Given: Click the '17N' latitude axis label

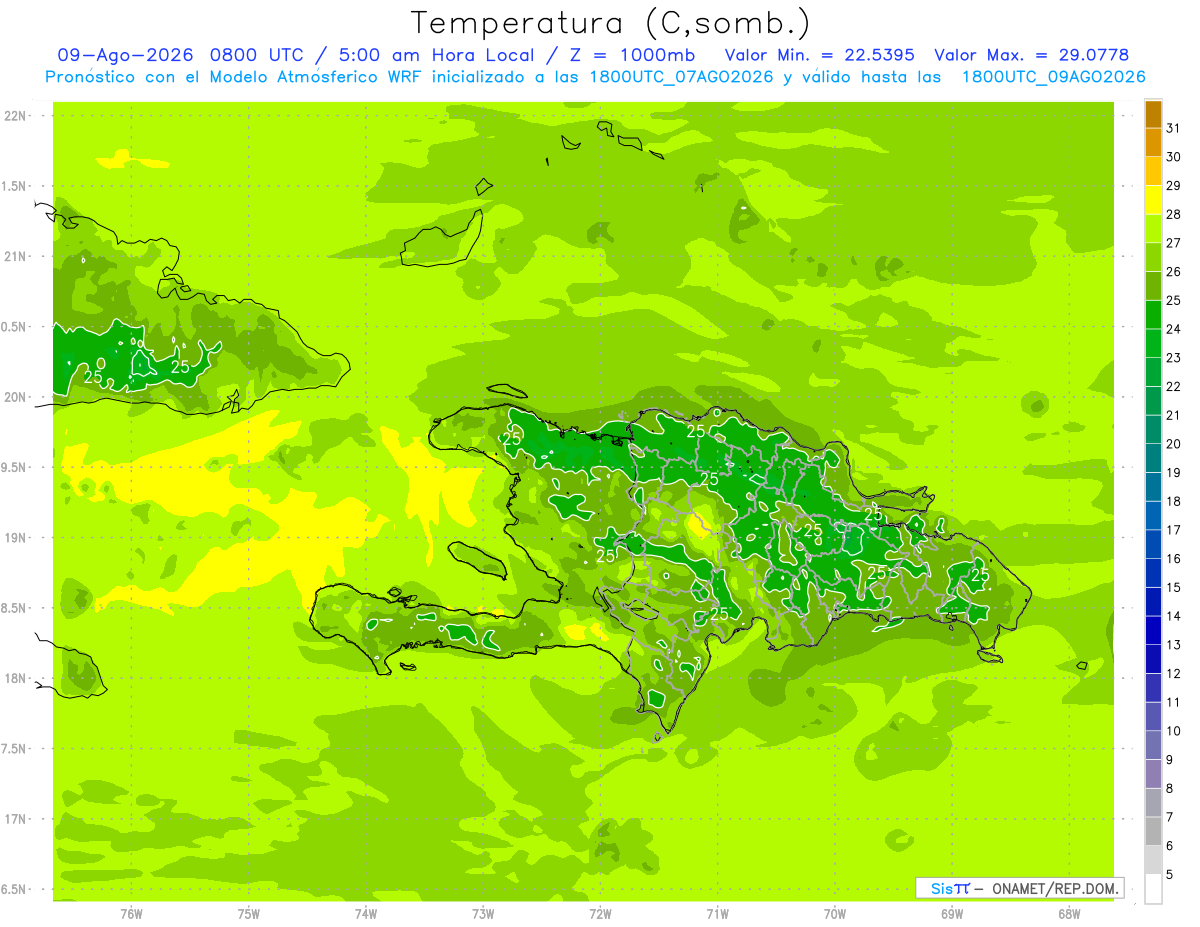Looking at the screenshot, I should click(x=14, y=819).
